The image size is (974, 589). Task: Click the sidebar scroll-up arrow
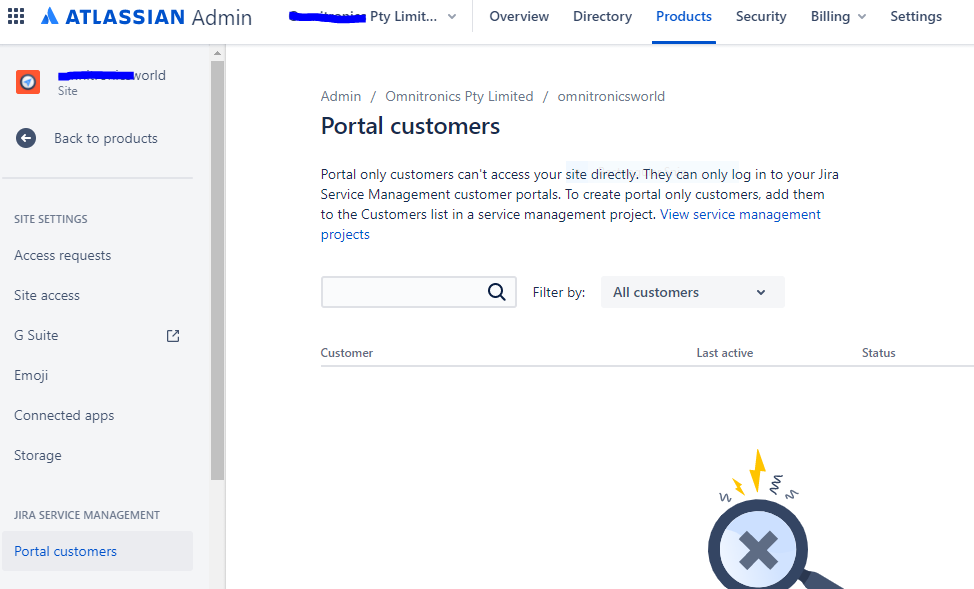click(217, 53)
